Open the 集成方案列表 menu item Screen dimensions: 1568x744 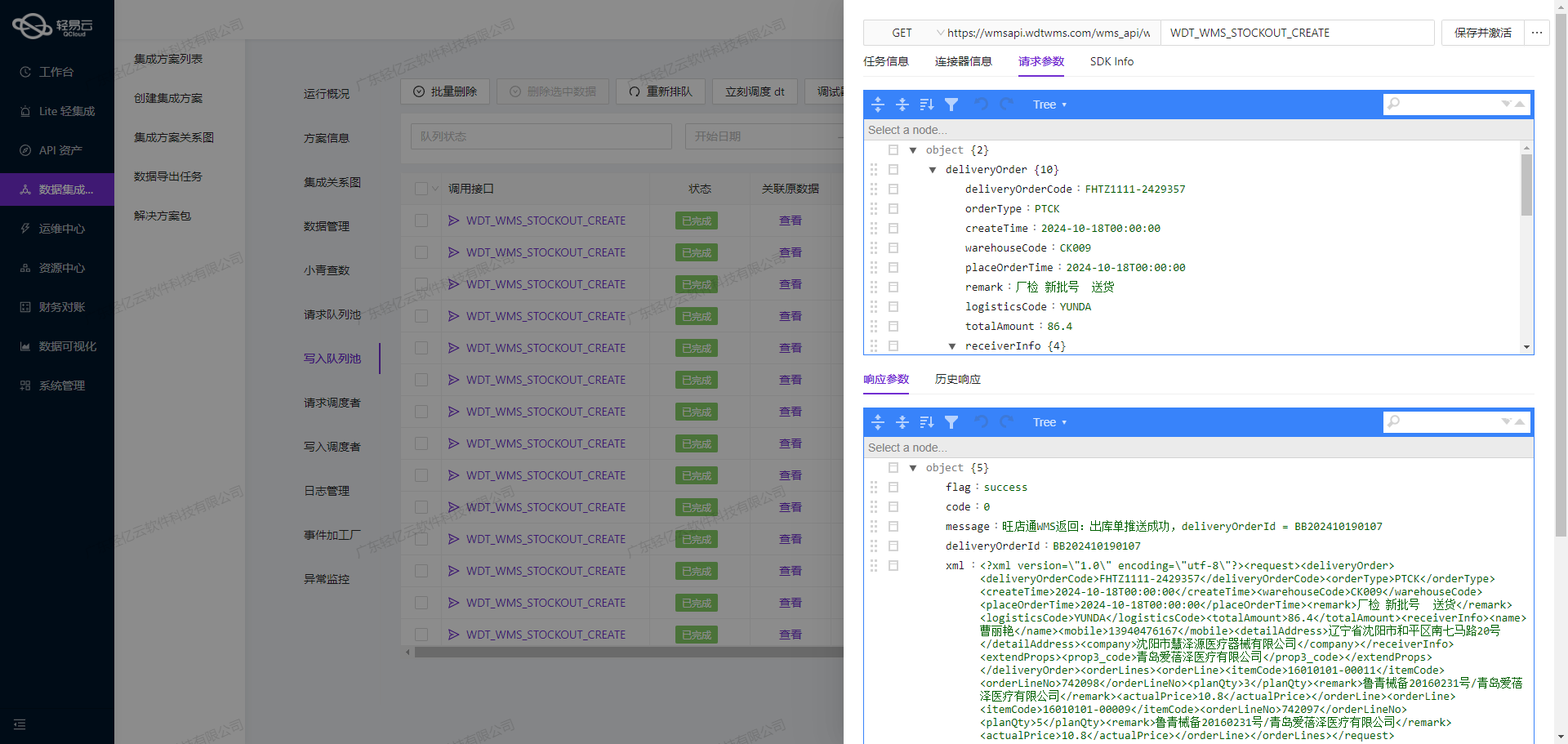[x=168, y=59]
